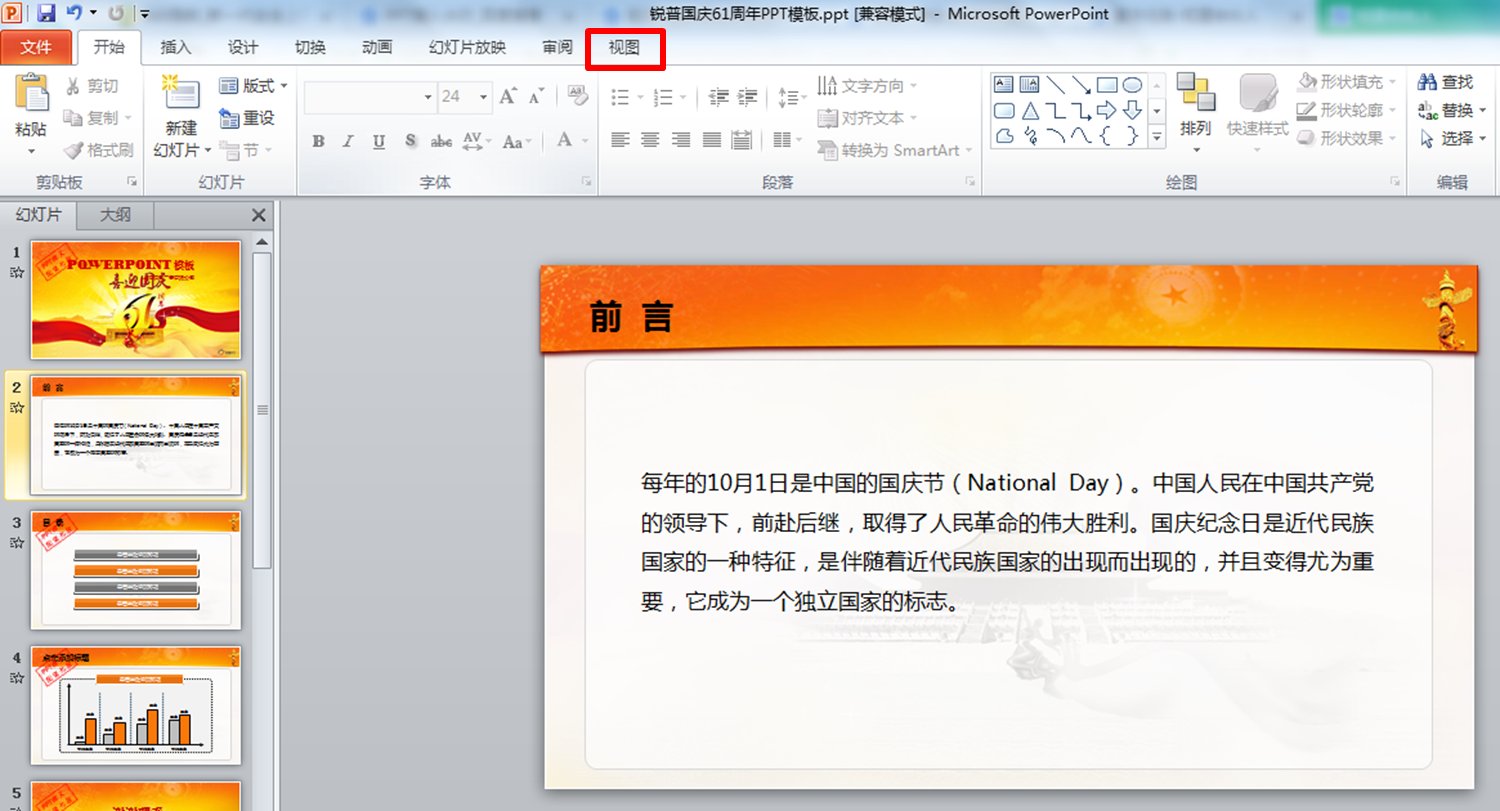Open Find (查找) in the editing group
Viewport: 1500px width, 811px height.
[x=1449, y=81]
